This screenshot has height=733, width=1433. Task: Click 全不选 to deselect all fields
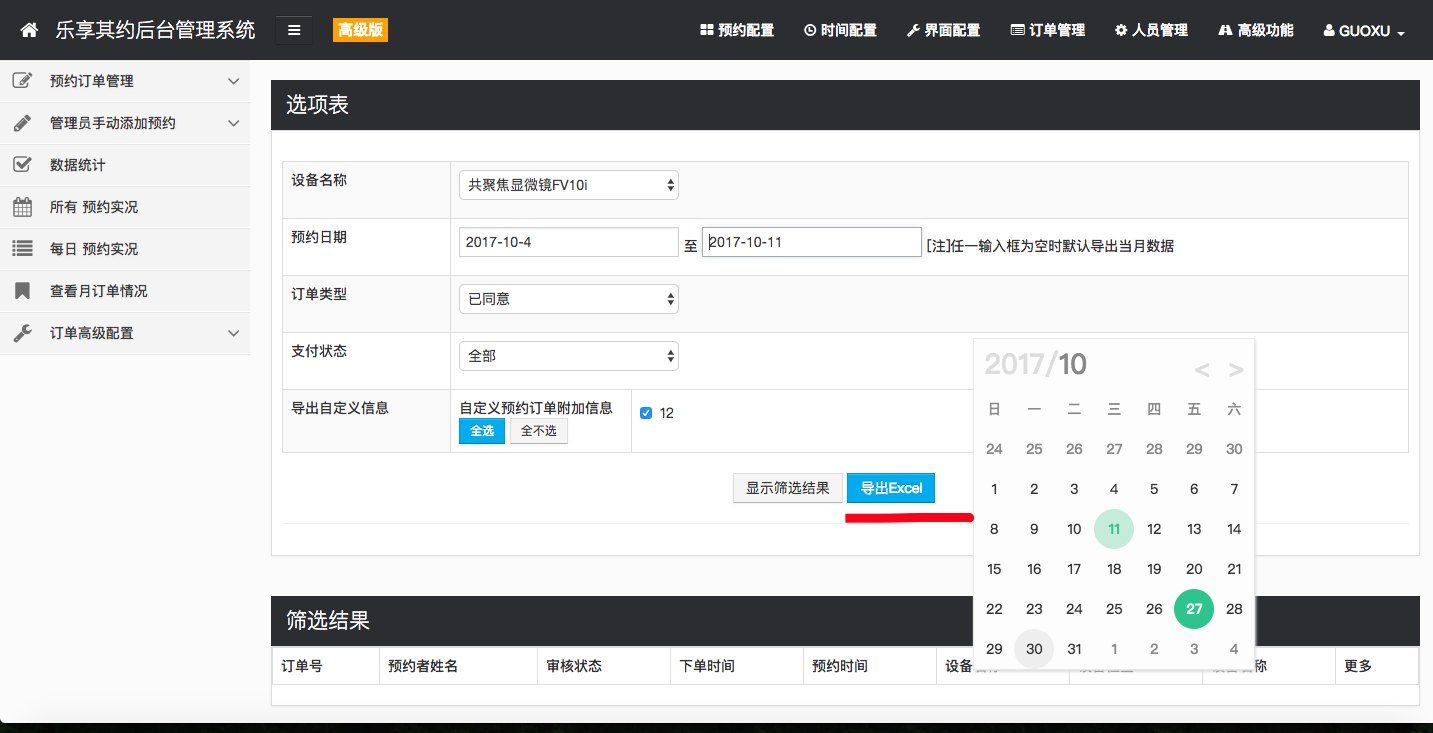[539, 431]
